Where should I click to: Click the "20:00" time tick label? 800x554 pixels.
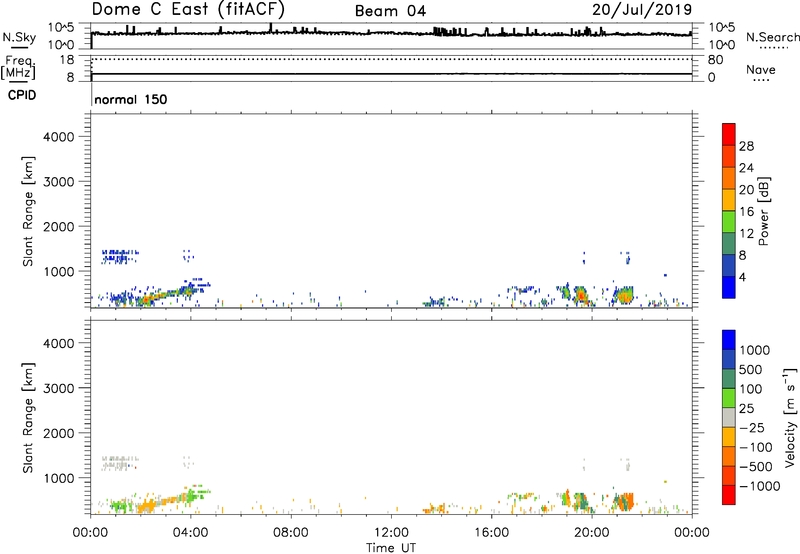tap(592, 533)
